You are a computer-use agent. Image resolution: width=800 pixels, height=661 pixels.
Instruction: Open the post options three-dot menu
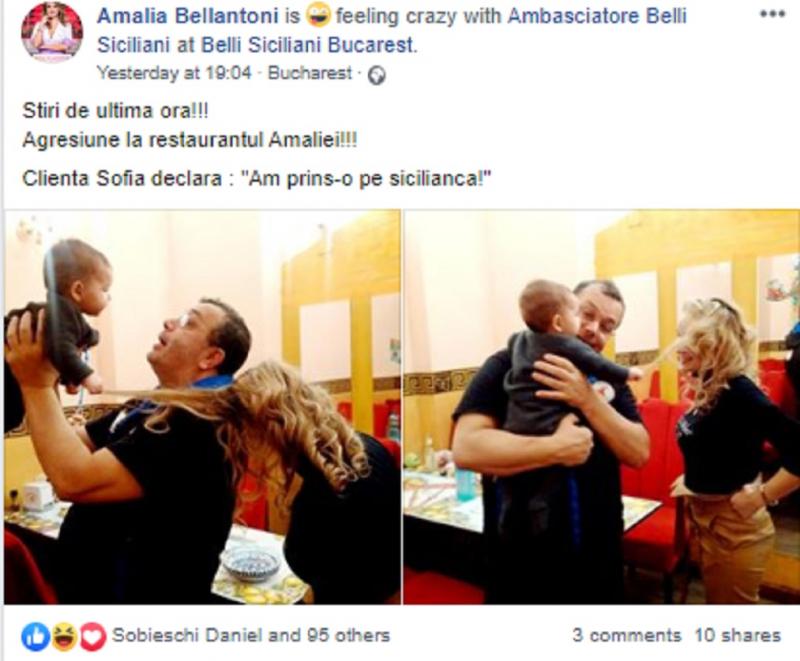pos(772,15)
